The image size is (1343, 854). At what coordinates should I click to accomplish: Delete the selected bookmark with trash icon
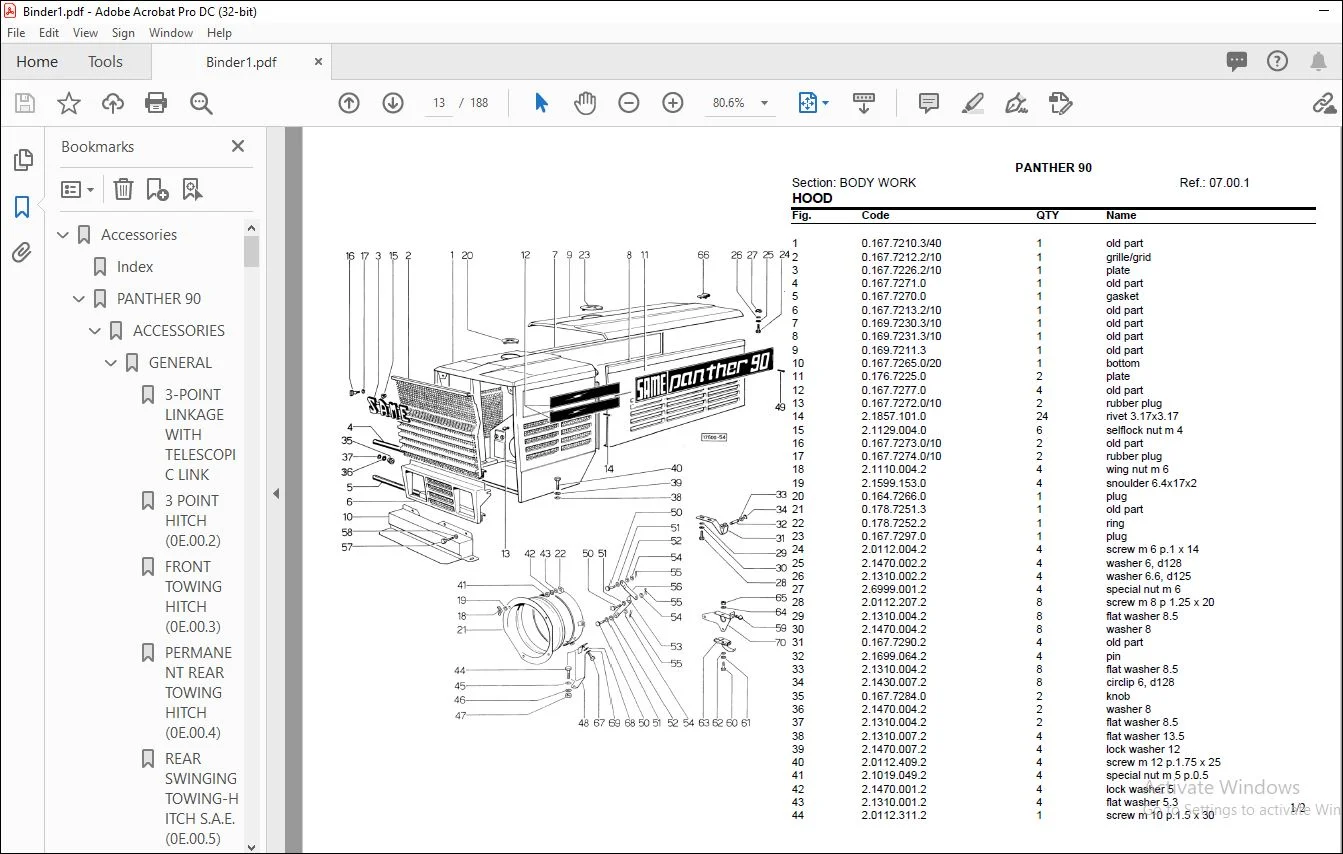point(123,189)
